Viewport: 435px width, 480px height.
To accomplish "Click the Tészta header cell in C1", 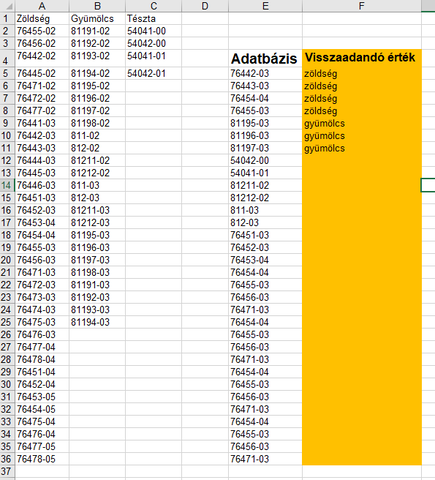I will (x=154, y=18).
